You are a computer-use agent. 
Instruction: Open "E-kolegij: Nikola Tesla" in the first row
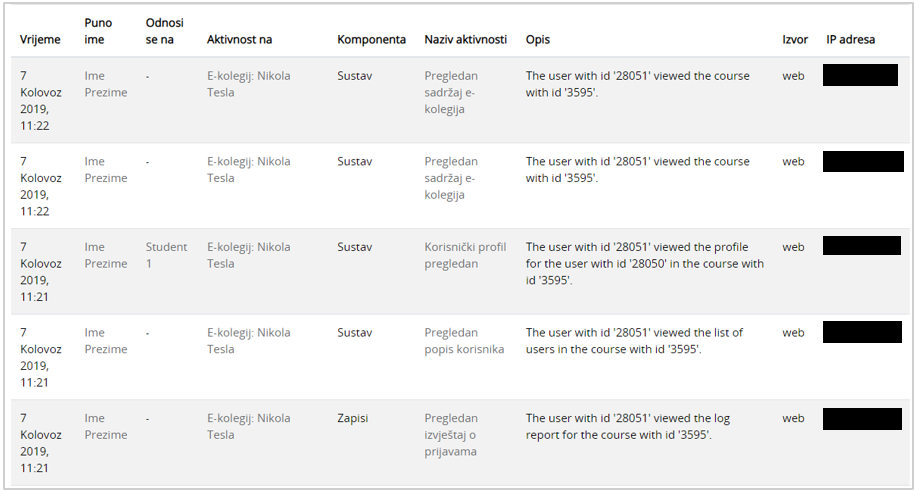pyautogui.click(x=248, y=84)
